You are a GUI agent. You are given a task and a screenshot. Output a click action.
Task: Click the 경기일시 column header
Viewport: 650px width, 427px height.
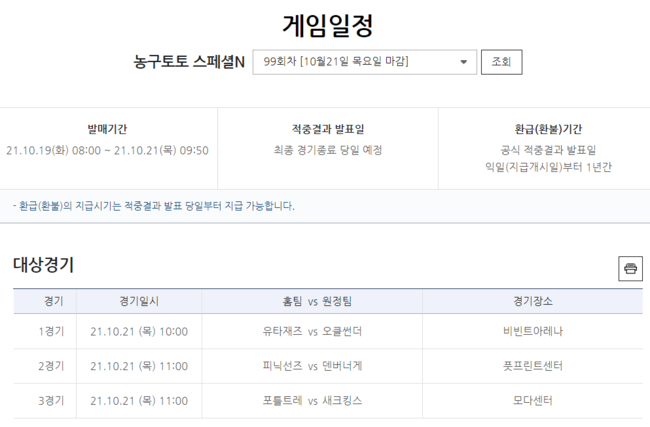pyautogui.click(x=138, y=301)
